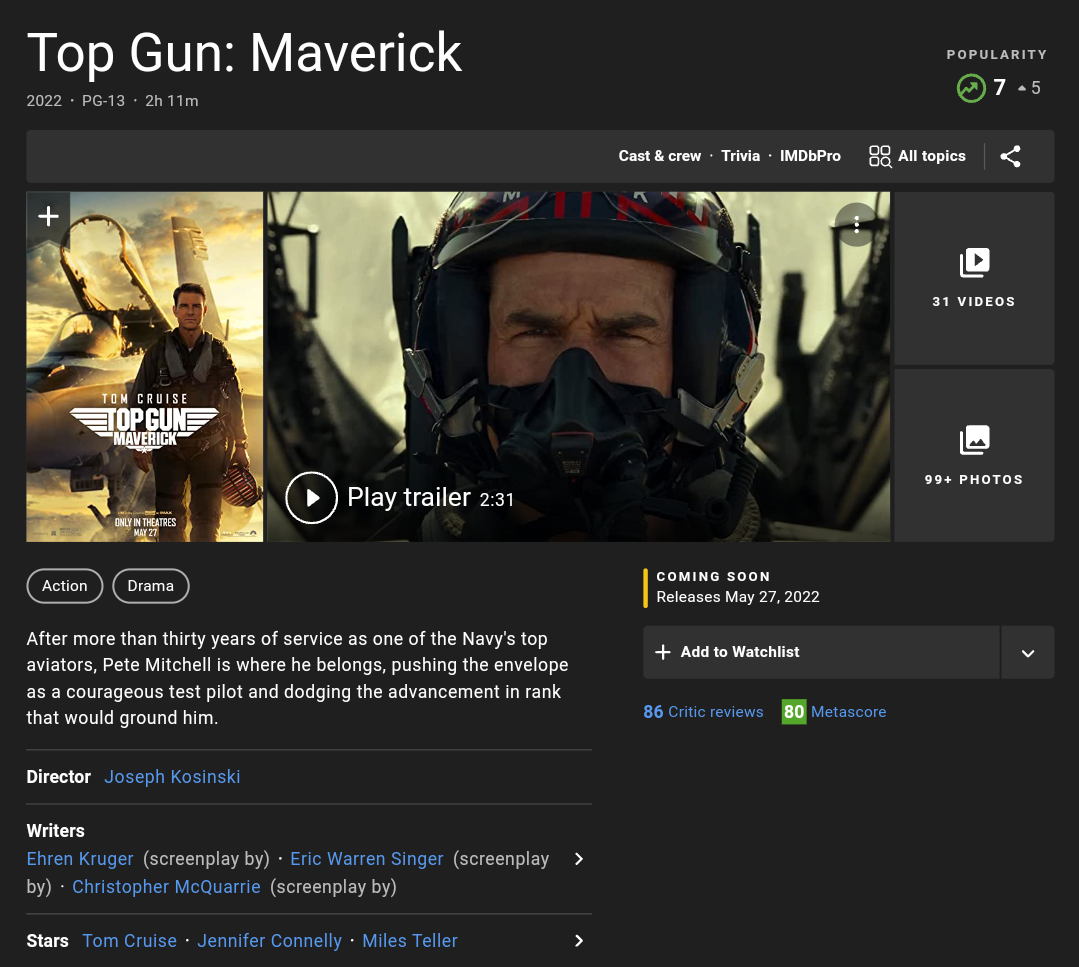Open the 80 Metascore link
The height and width of the screenshot is (967, 1079).
point(834,712)
